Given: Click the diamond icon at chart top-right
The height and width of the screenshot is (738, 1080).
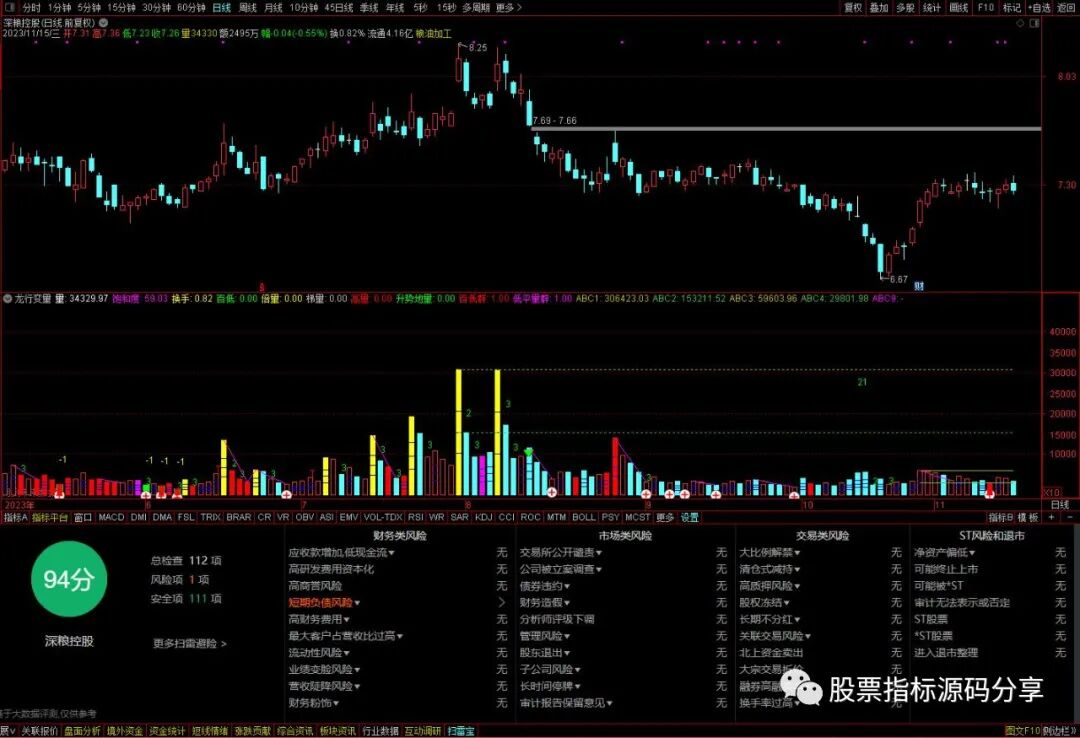Looking at the screenshot, I should tap(1021, 23).
